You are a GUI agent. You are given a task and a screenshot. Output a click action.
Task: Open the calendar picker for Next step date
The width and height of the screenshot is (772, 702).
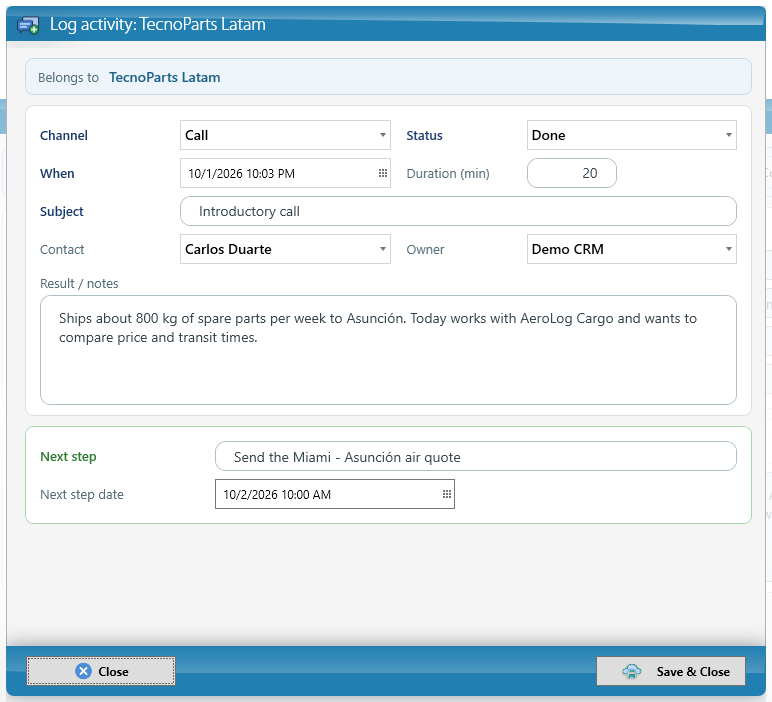447,494
